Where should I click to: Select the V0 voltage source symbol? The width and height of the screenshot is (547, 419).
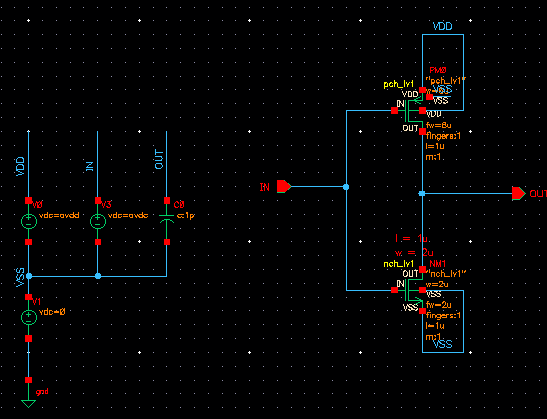[x=29, y=221]
